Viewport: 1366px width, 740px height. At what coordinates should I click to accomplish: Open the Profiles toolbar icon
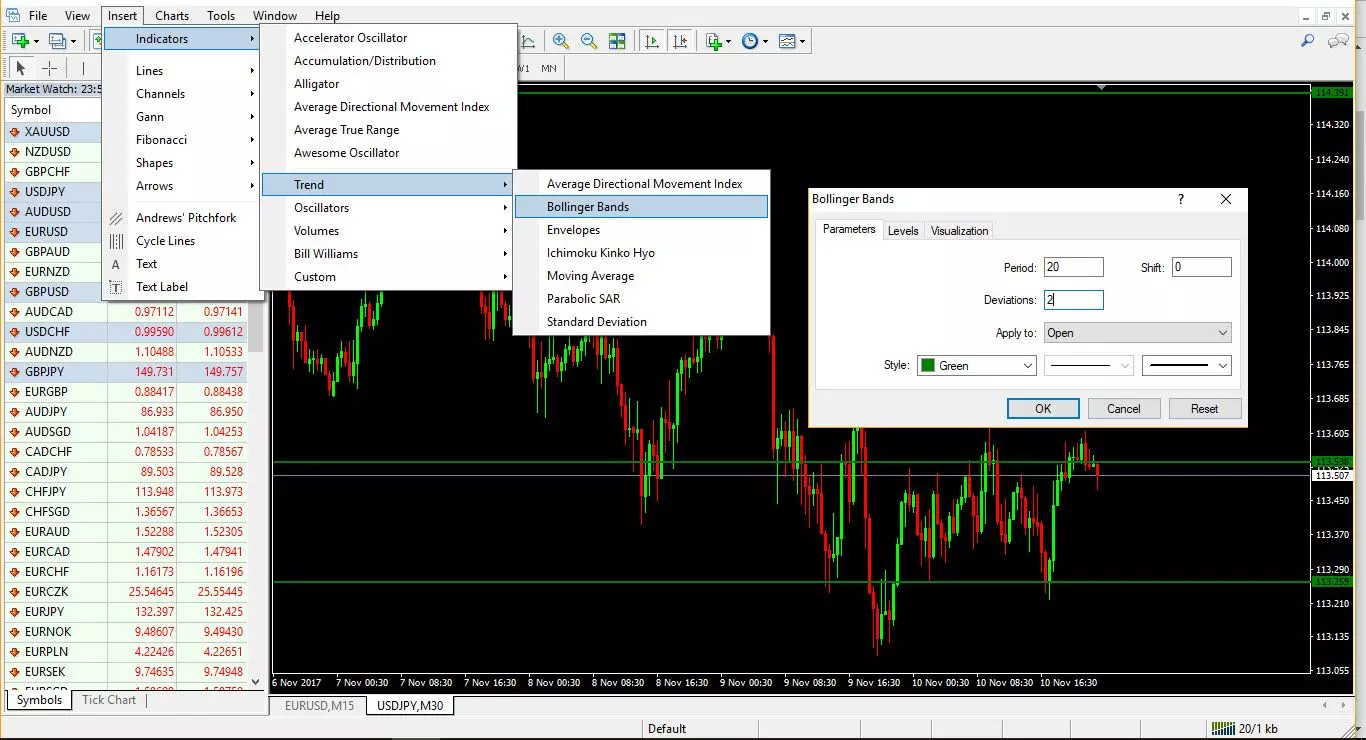[x=57, y=41]
